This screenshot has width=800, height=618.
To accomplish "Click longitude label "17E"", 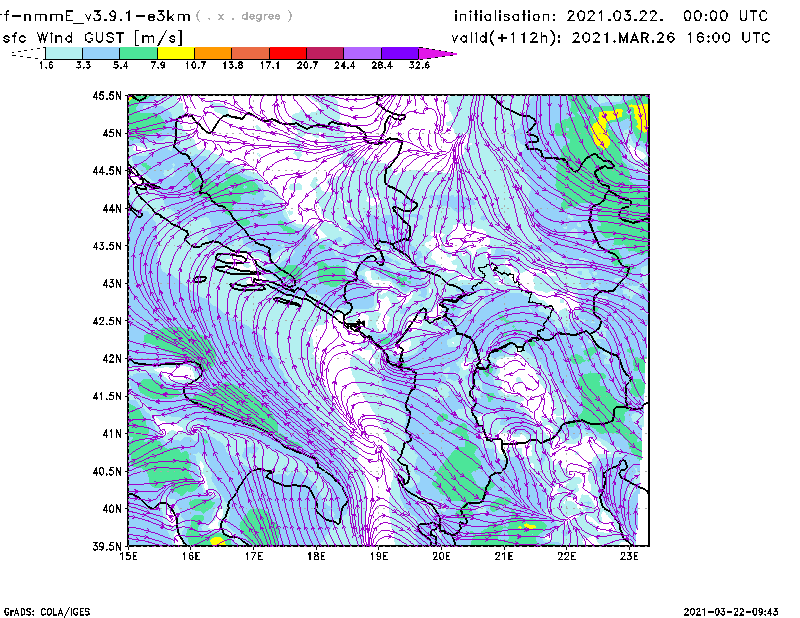I will tap(254, 556).
